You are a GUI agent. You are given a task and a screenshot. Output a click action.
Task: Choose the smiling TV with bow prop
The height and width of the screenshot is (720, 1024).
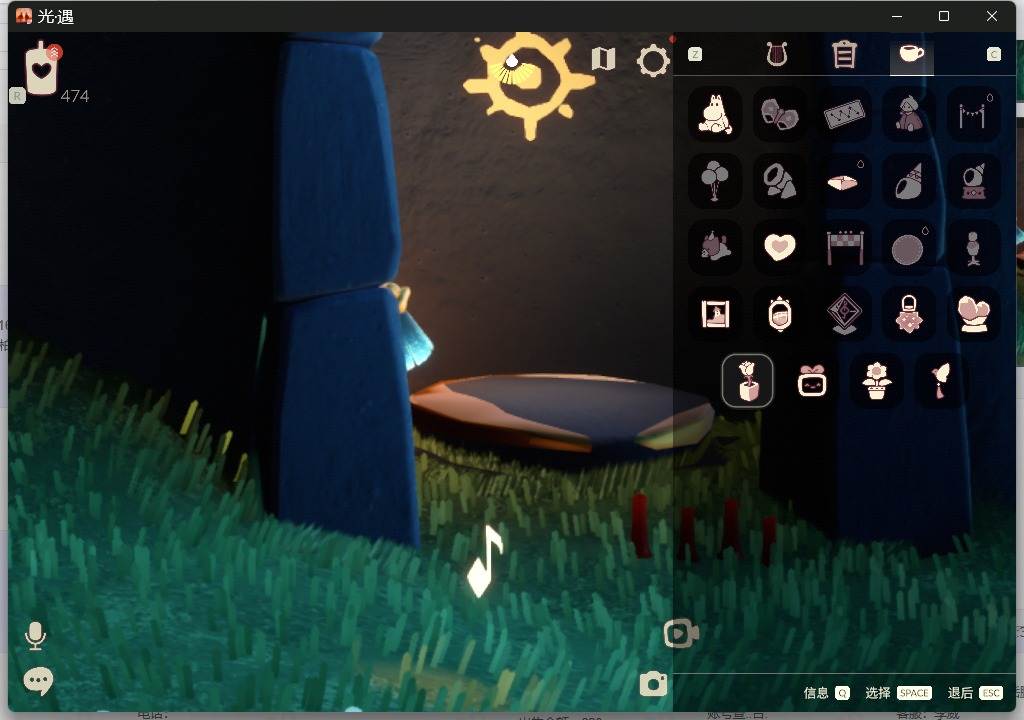click(812, 381)
